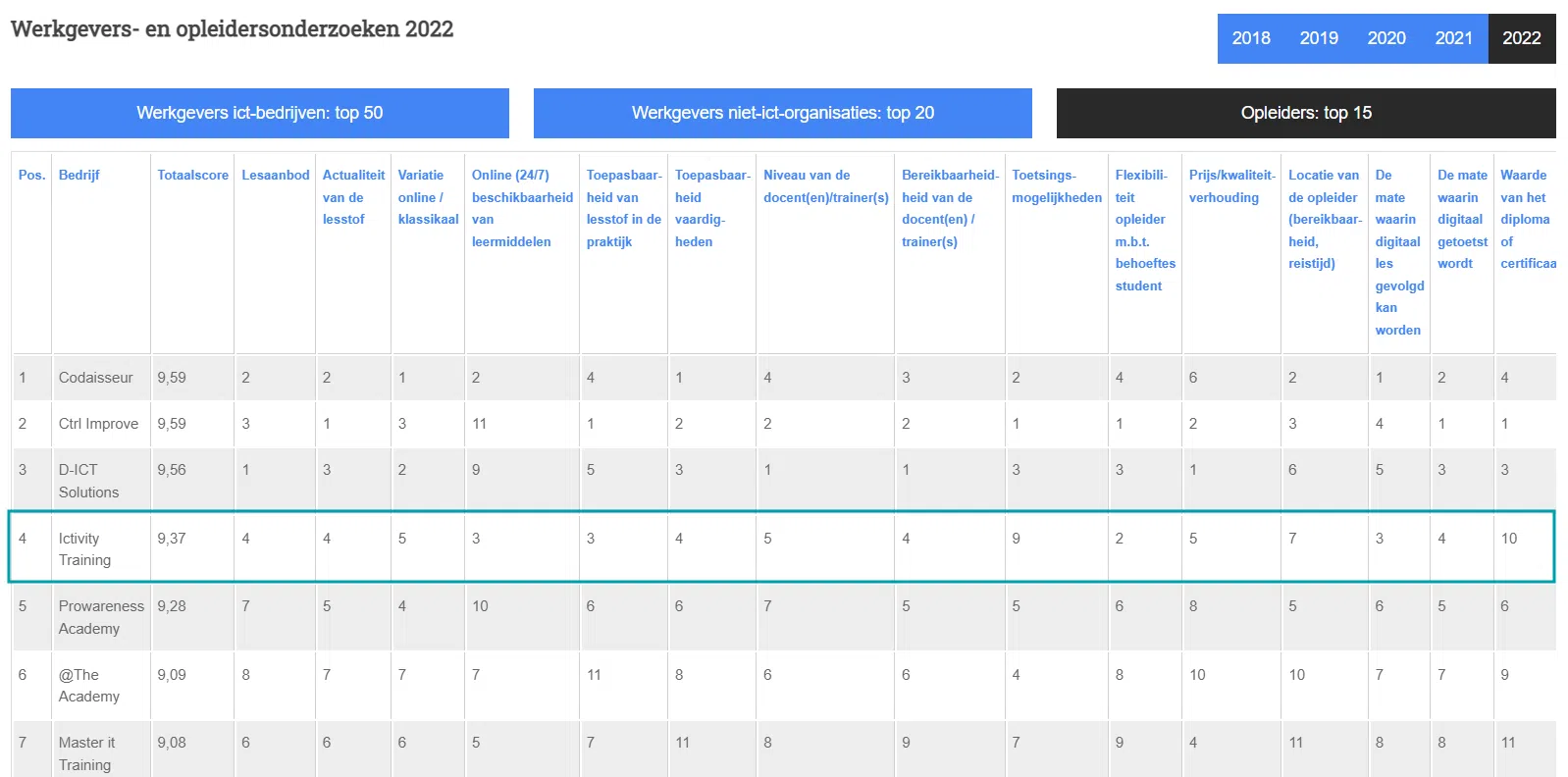Click the Prowareness Academy company cell
Viewport: 1568px width, 777px height.
pyautogui.click(x=101, y=617)
